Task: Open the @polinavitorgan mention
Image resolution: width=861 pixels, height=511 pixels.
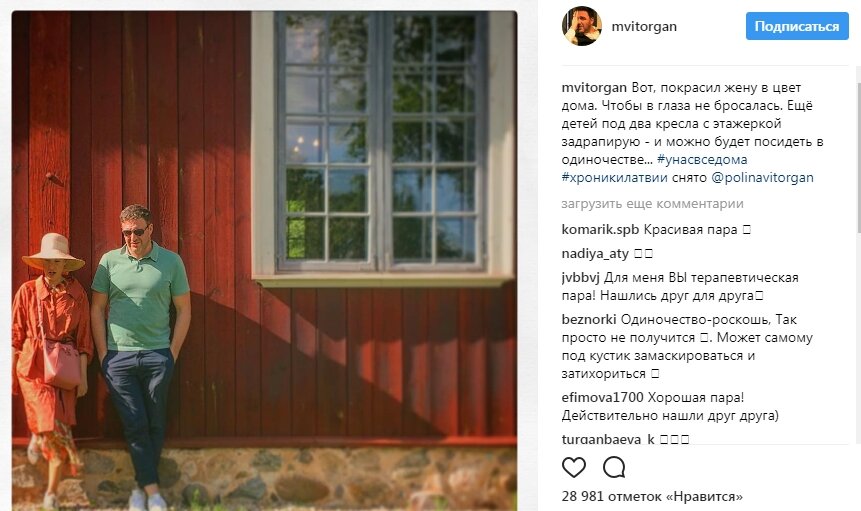Action: pyautogui.click(x=762, y=178)
